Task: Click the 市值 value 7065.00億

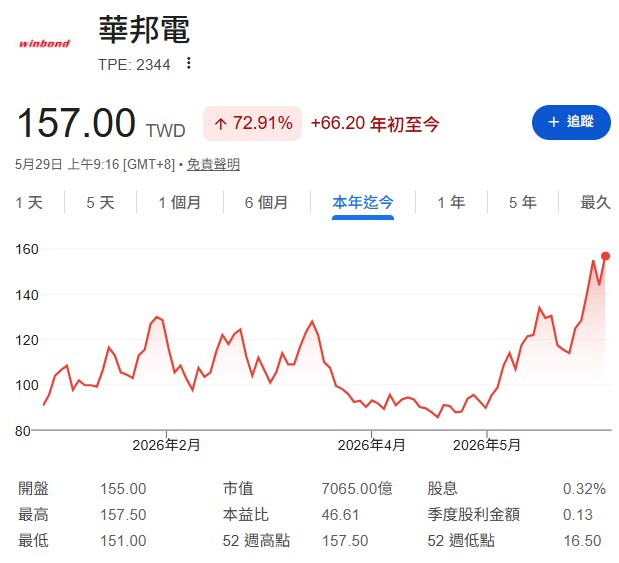Action: (x=357, y=489)
